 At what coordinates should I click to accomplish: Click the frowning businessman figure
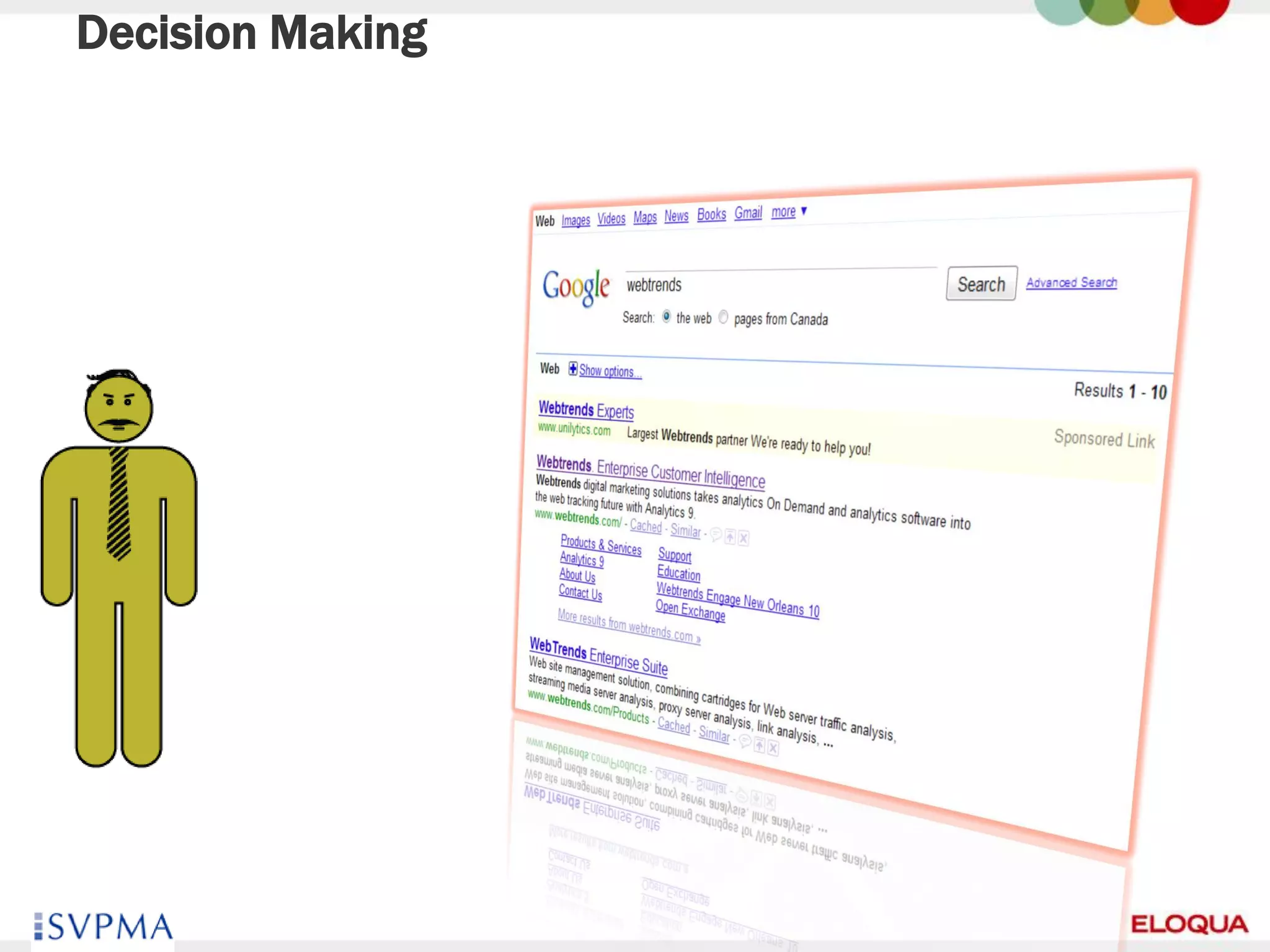[118, 568]
